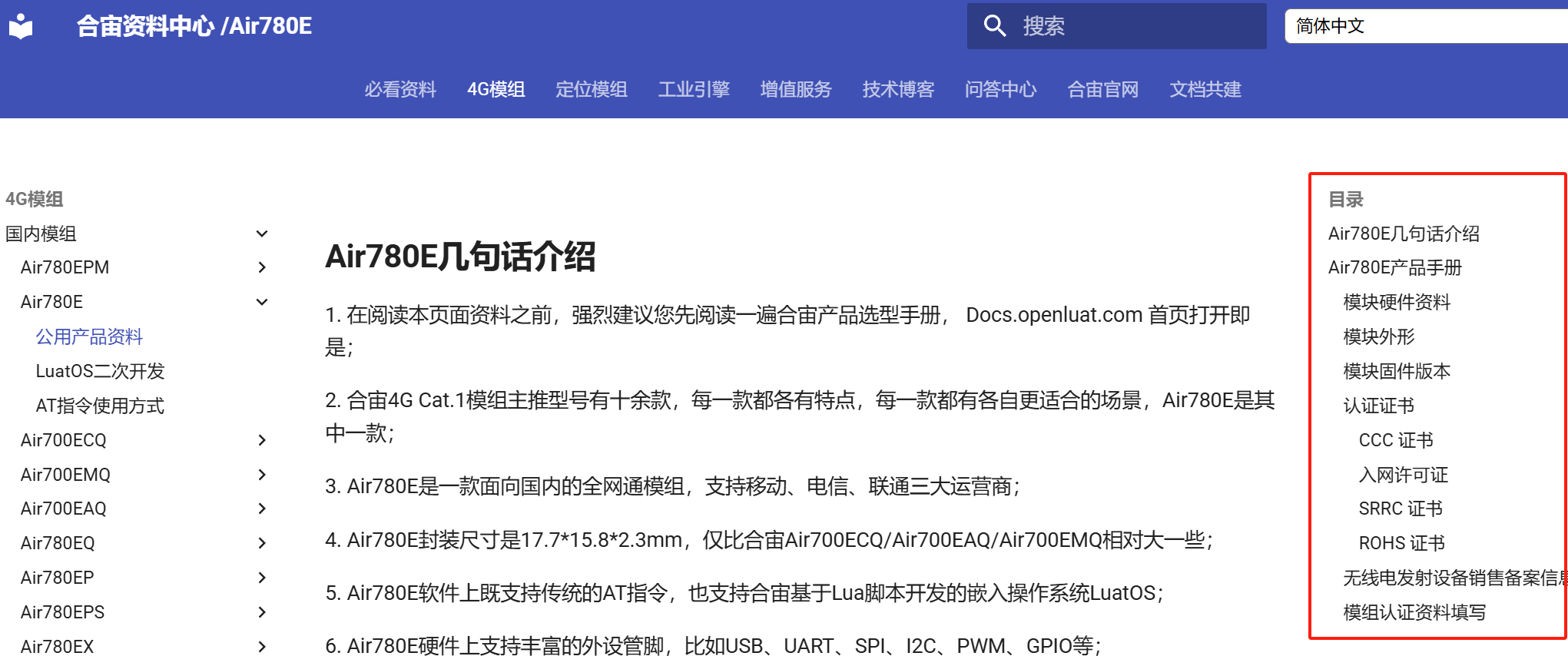This screenshot has width=1568, height=666.
Task: Open the Air700EMQ sidebar entry
Action: pyautogui.click(x=65, y=475)
